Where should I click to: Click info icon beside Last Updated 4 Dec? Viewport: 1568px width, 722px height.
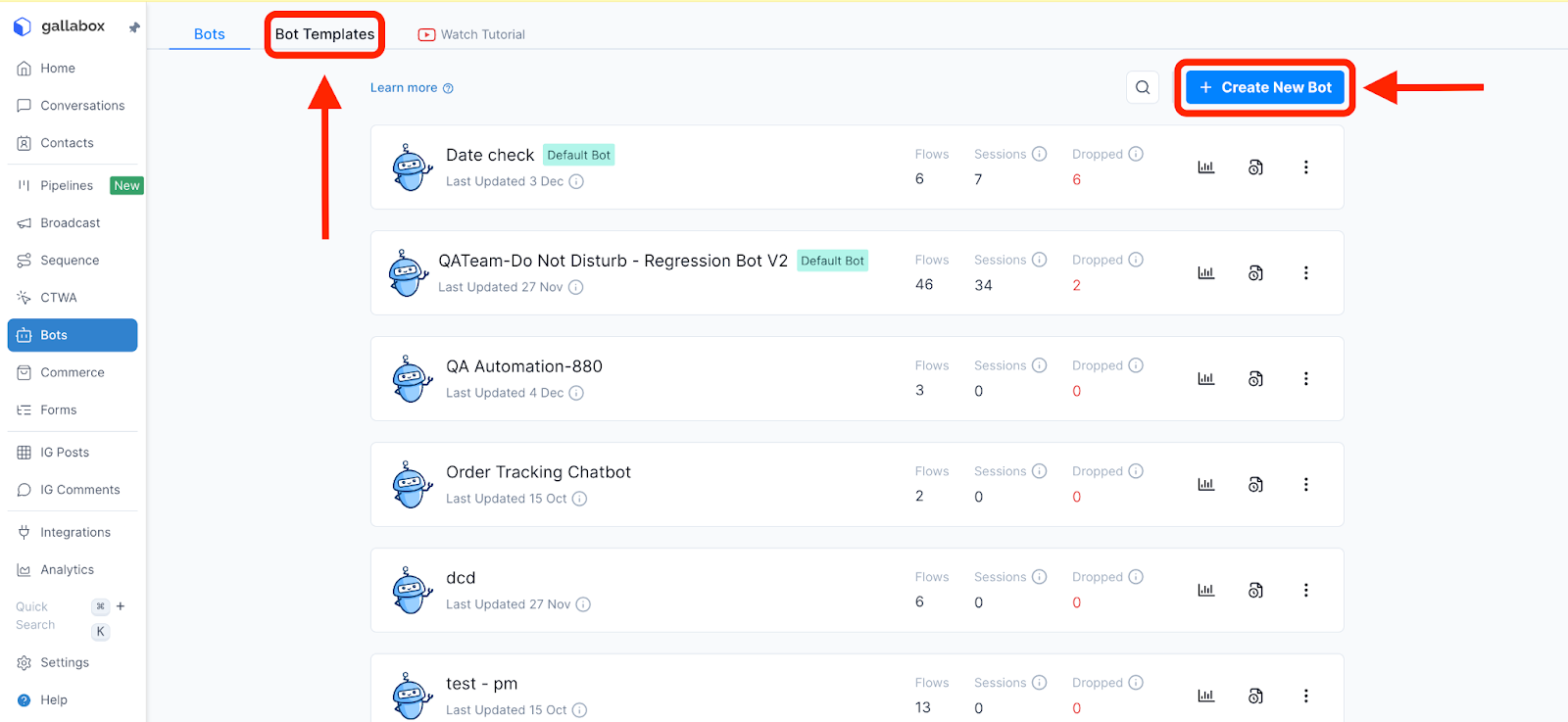(576, 393)
